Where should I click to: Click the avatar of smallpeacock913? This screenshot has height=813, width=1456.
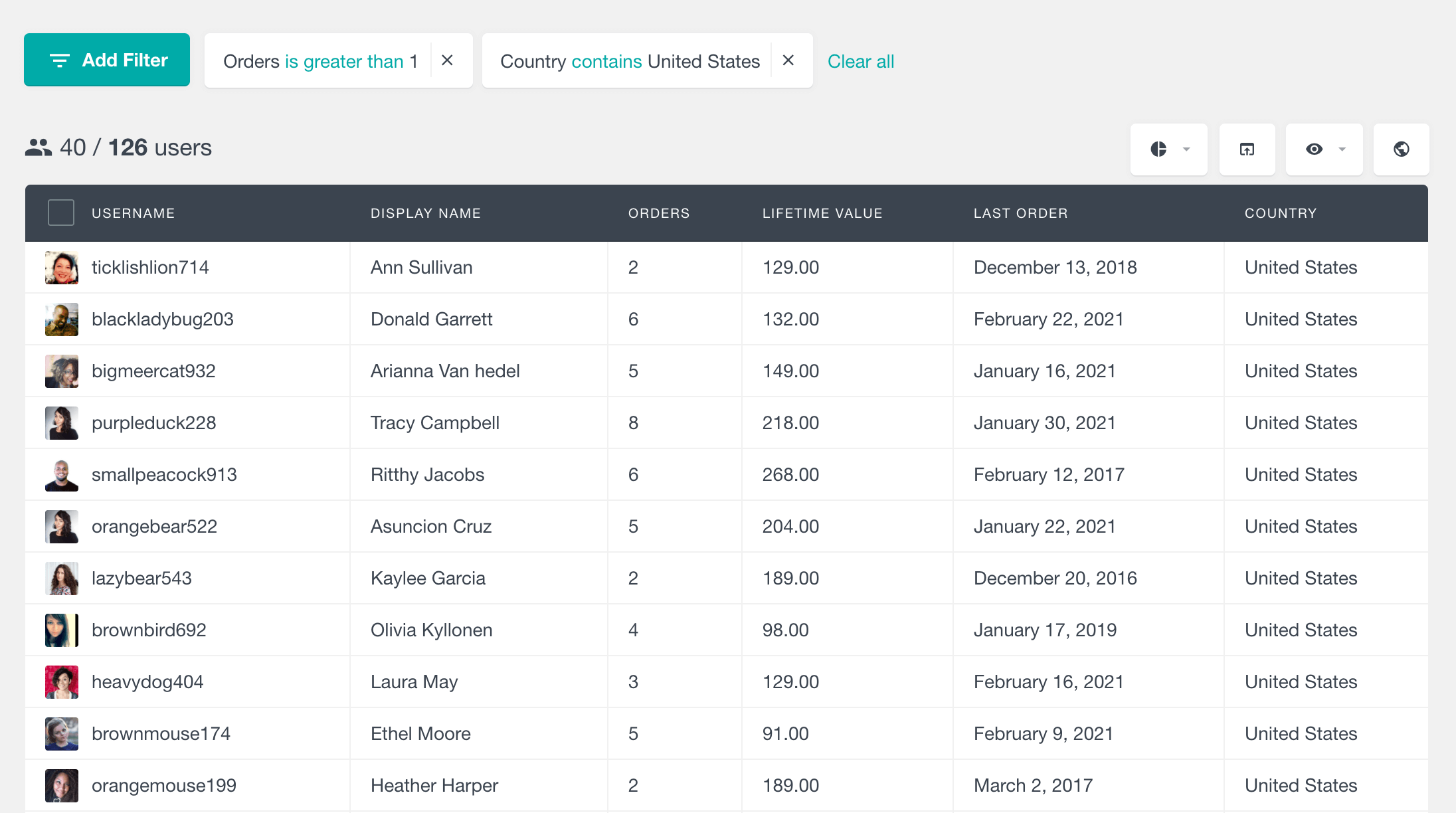click(x=62, y=475)
